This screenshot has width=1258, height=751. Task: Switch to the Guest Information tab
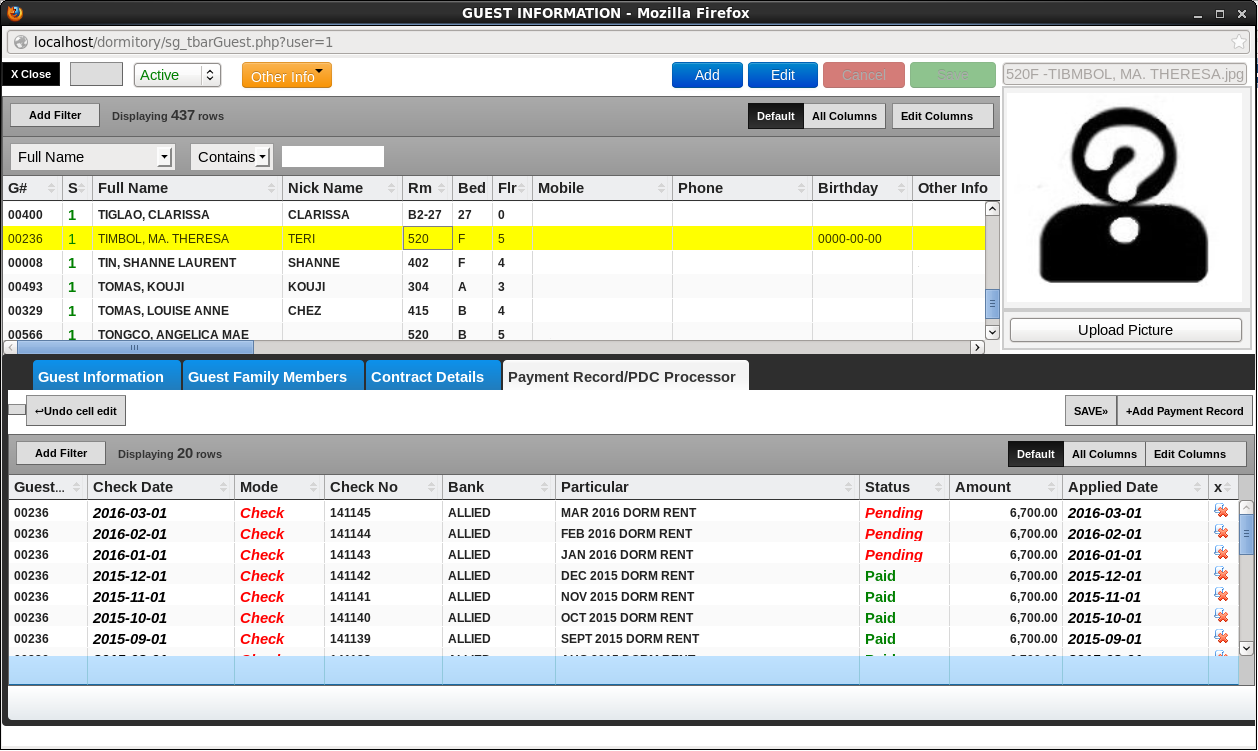coord(101,377)
